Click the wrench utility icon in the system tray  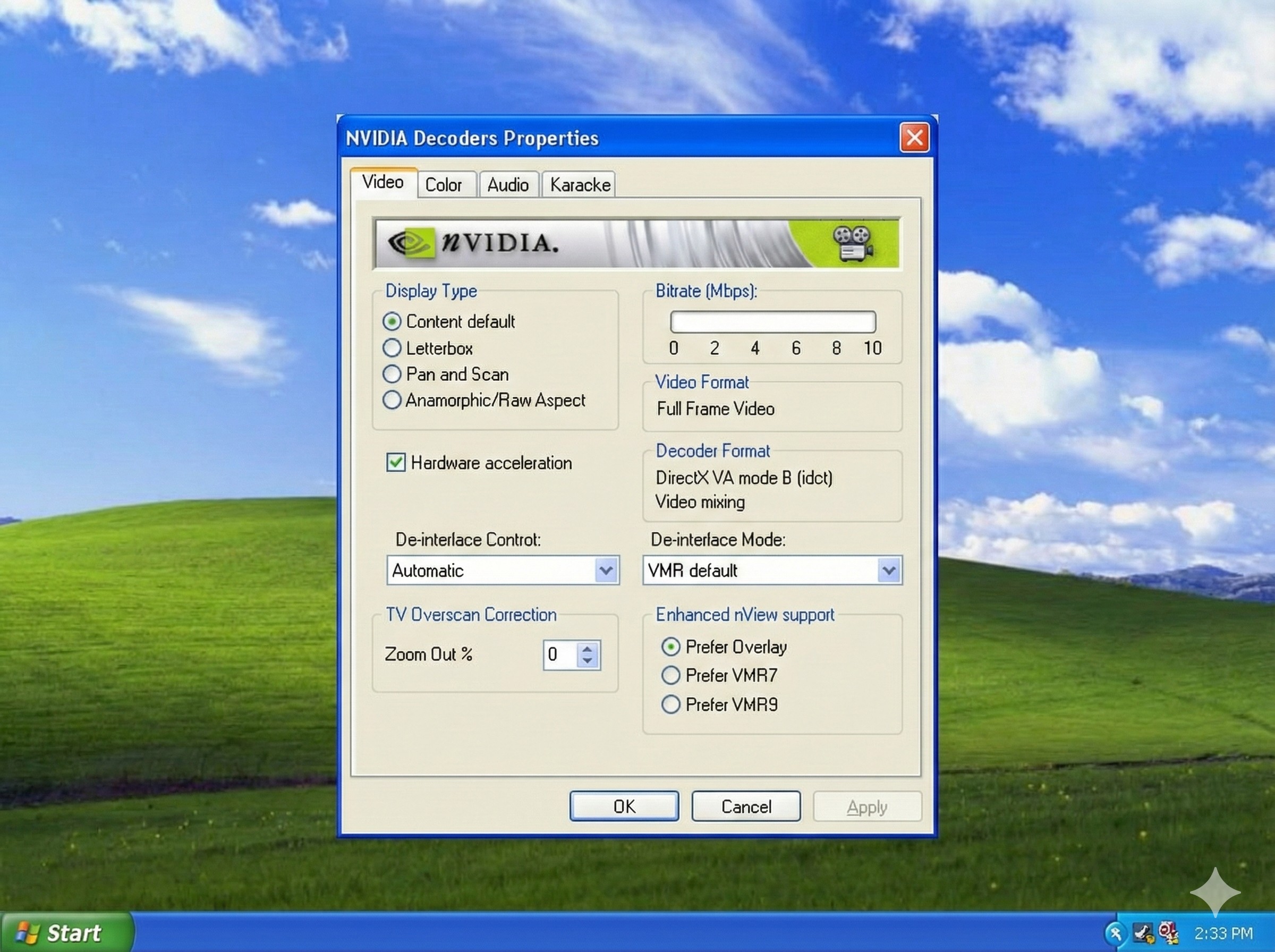click(x=1116, y=932)
